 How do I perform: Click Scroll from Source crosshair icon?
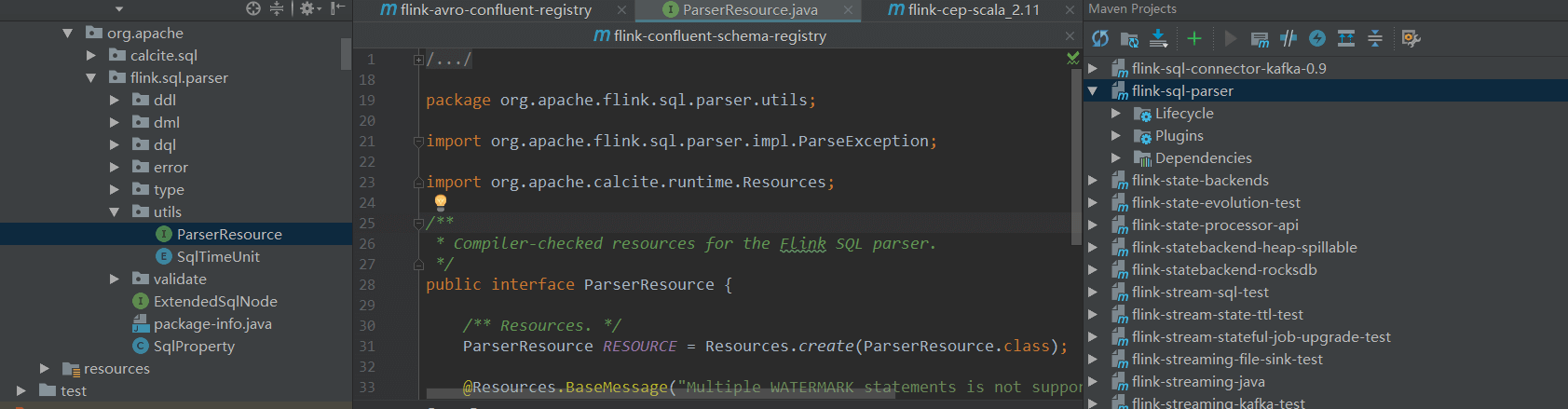tap(253, 8)
